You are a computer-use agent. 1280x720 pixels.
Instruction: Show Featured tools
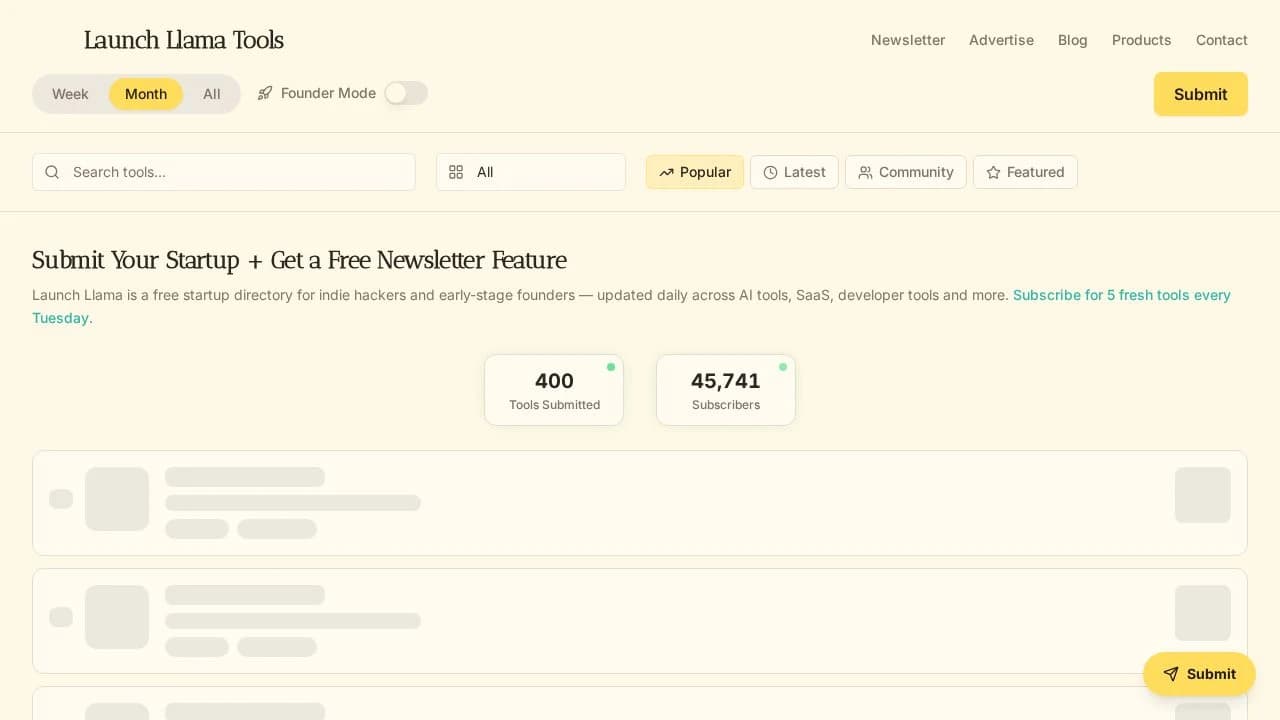[x=1025, y=172]
